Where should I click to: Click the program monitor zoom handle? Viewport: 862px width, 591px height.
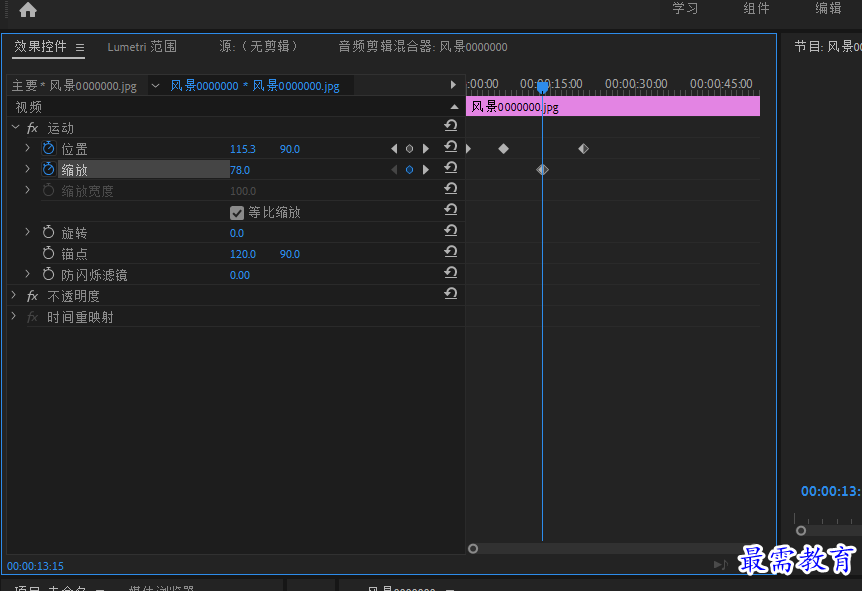click(801, 531)
